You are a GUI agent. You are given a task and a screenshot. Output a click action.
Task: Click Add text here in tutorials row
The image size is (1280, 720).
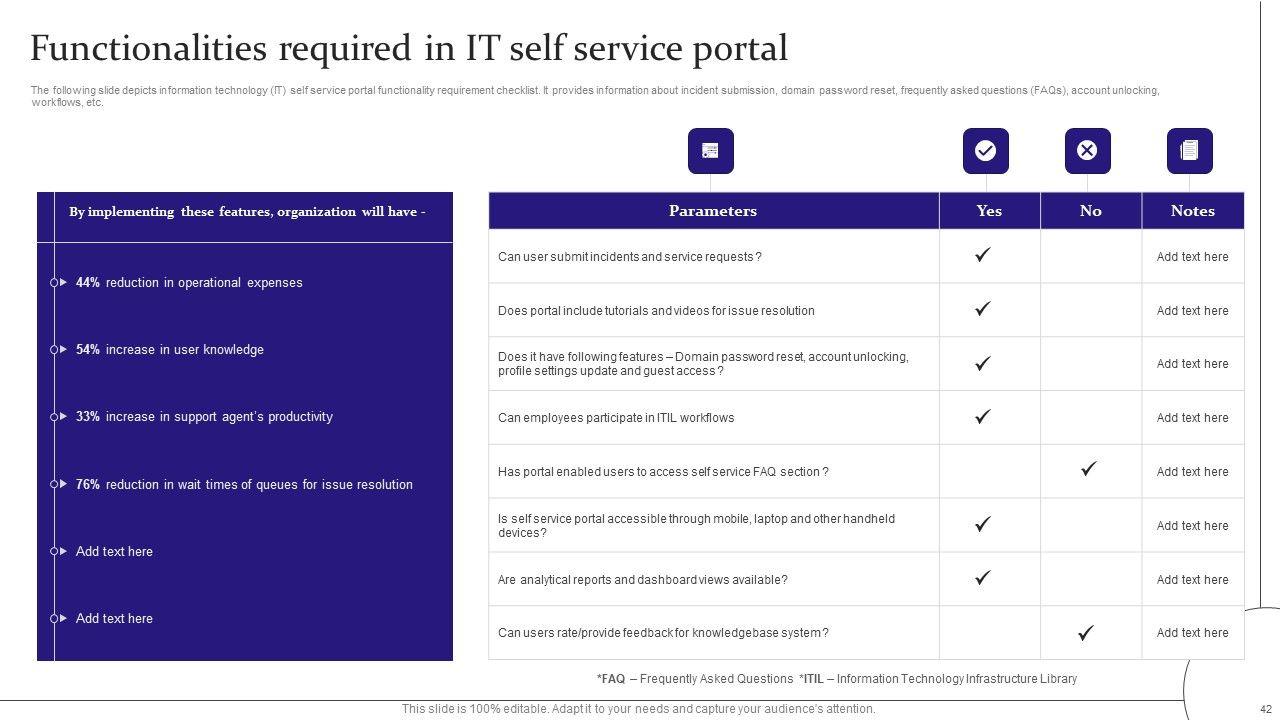coord(1192,311)
